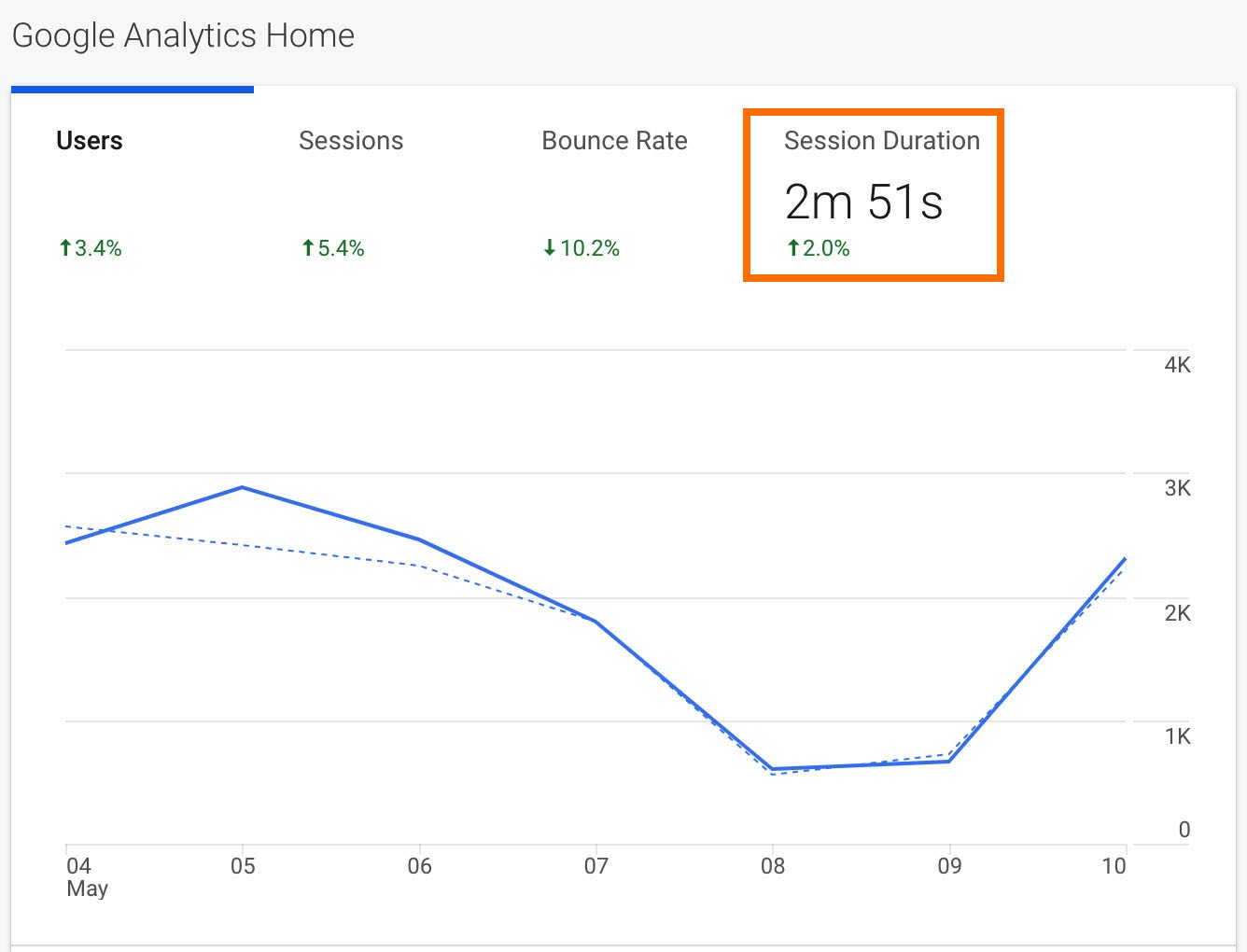Click the 0 y-axis label
This screenshot has height=952, width=1247.
point(1184,830)
